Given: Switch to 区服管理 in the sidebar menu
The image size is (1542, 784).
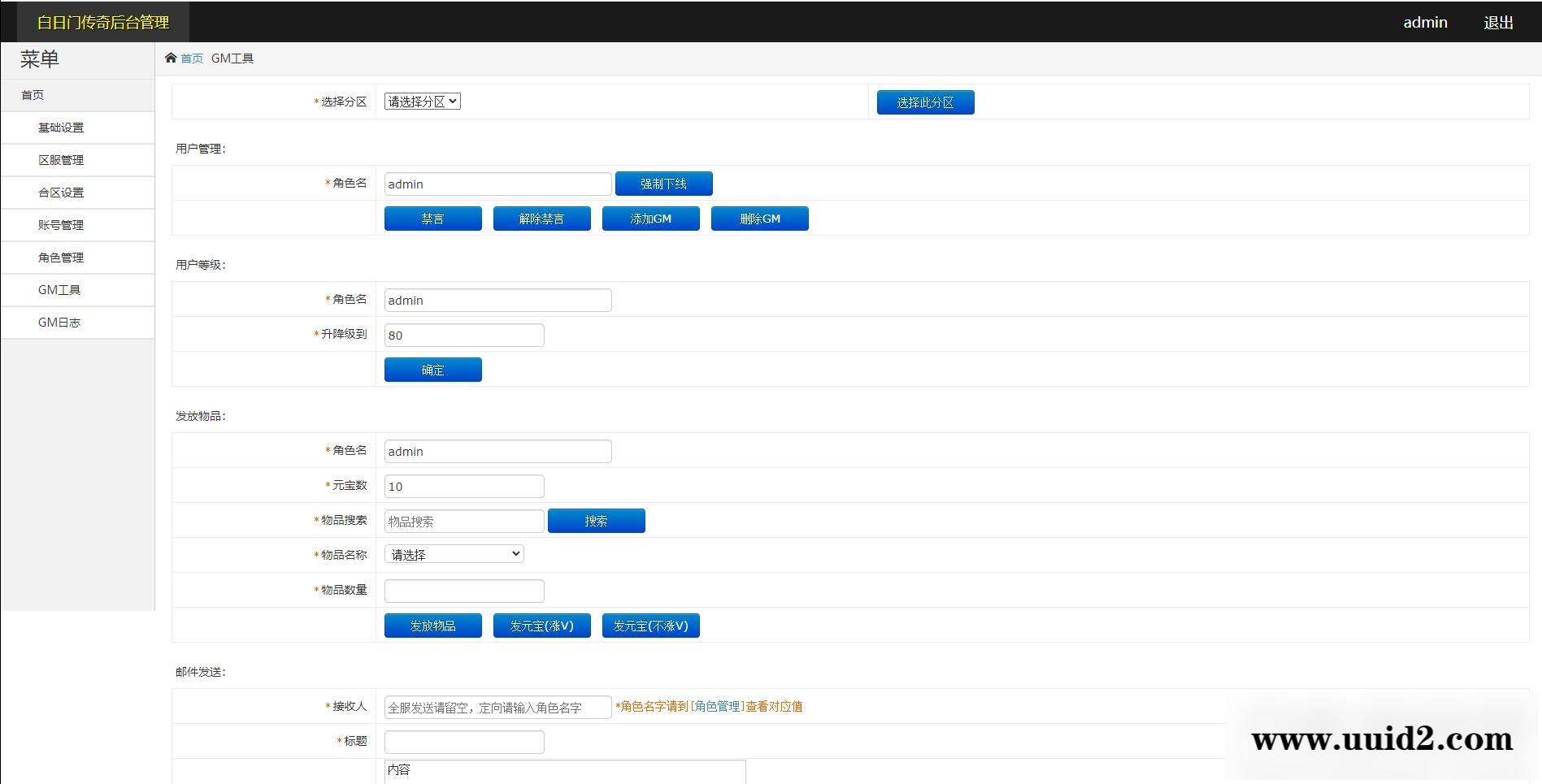Looking at the screenshot, I should pos(59,160).
